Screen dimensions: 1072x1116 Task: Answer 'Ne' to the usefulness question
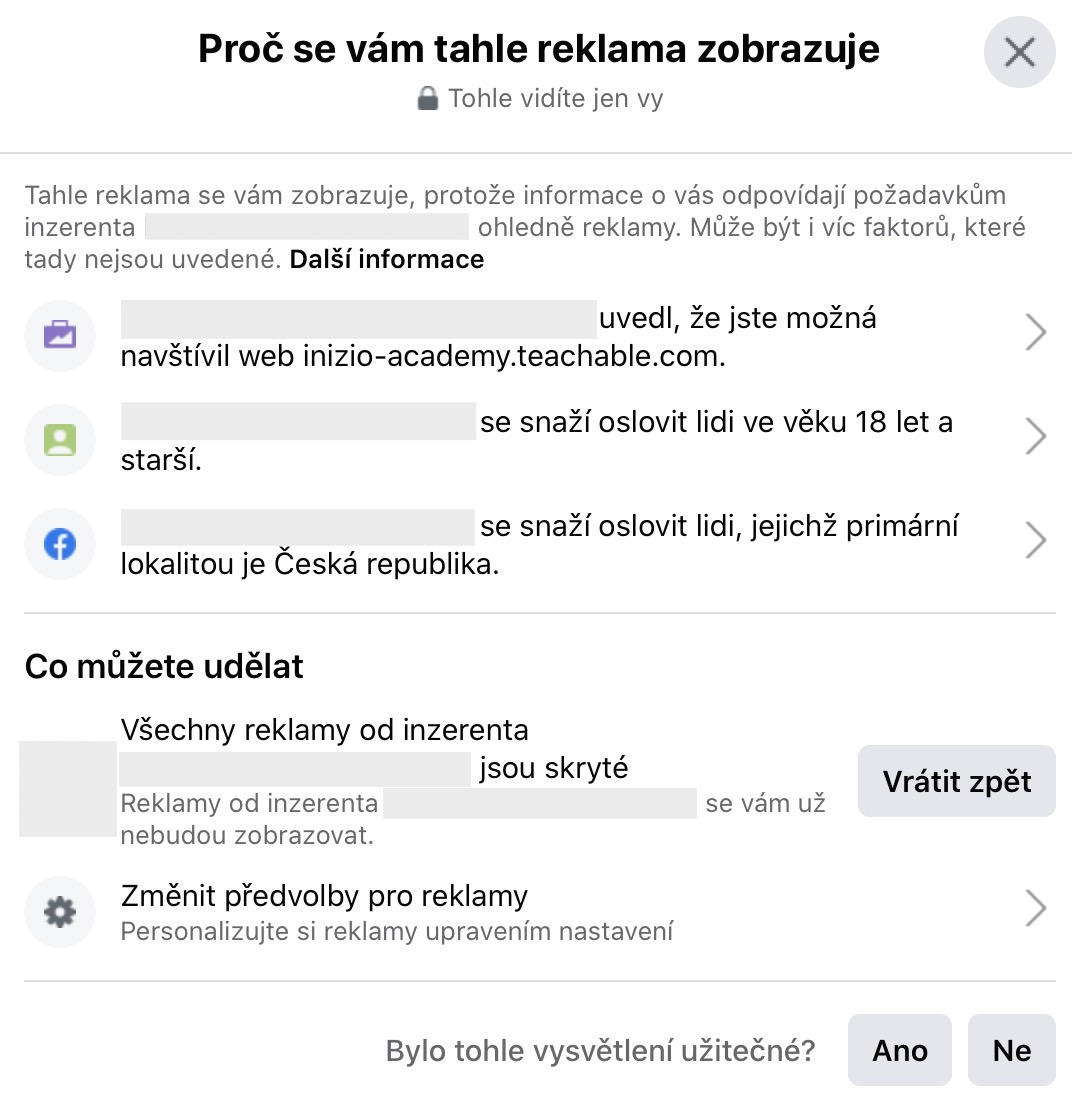coord(1011,1050)
